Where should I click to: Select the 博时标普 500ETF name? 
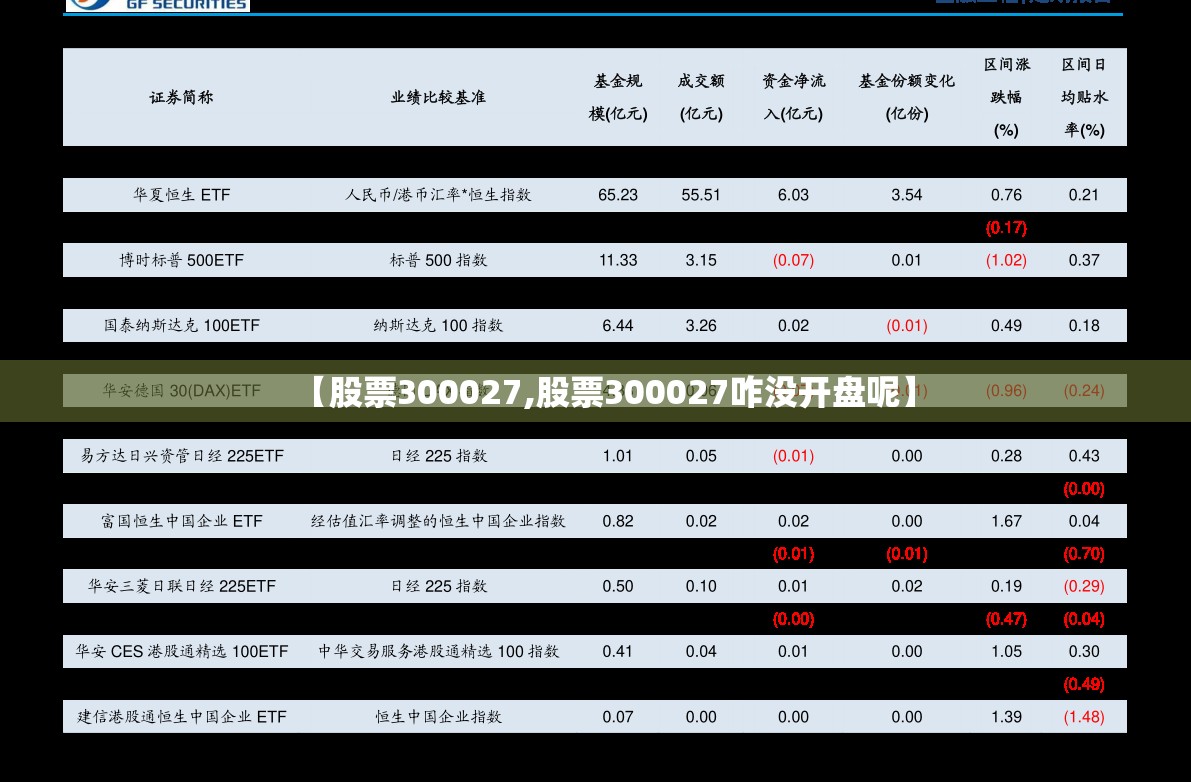[182, 260]
